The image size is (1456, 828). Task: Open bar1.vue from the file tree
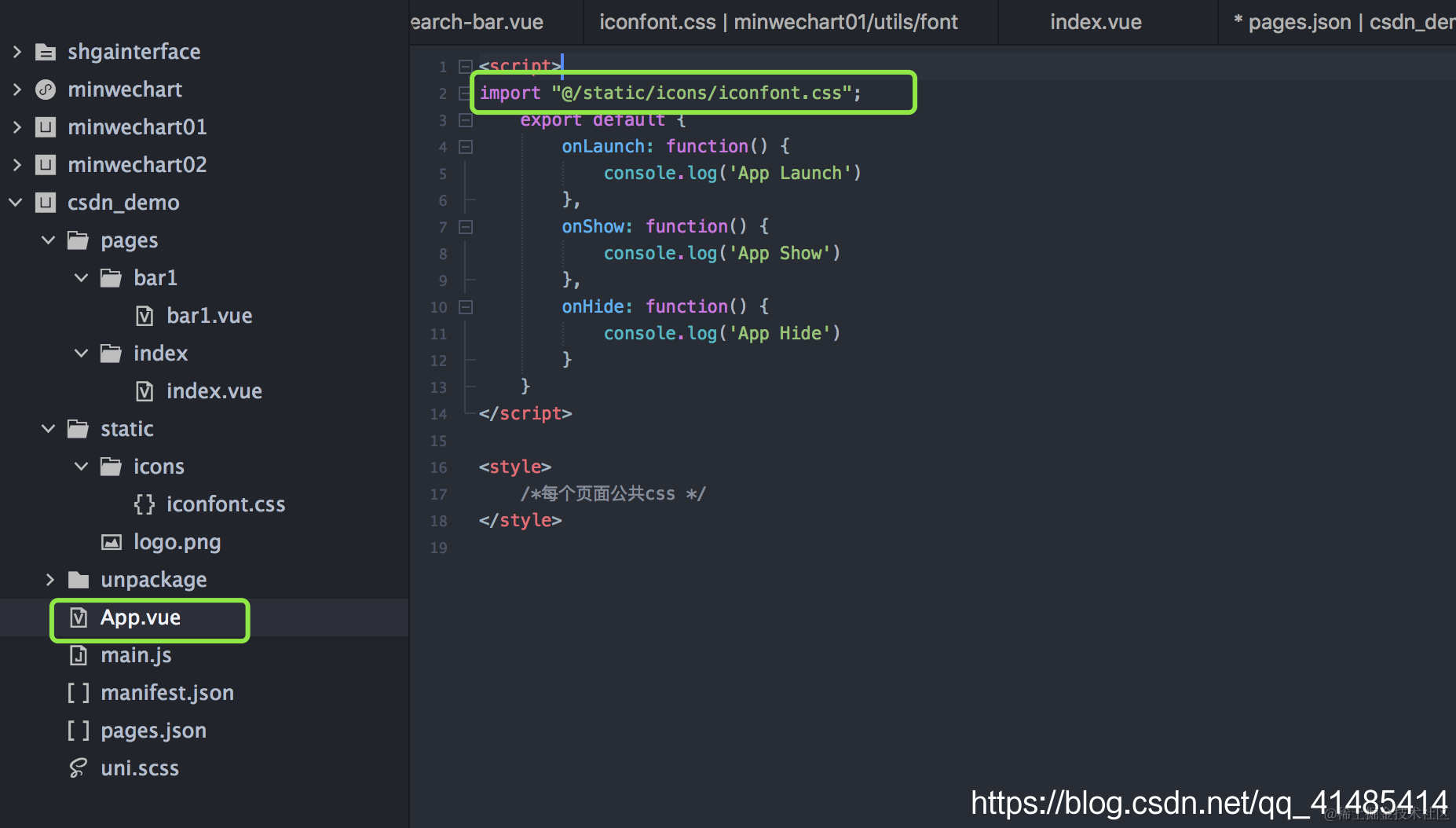pos(209,316)
